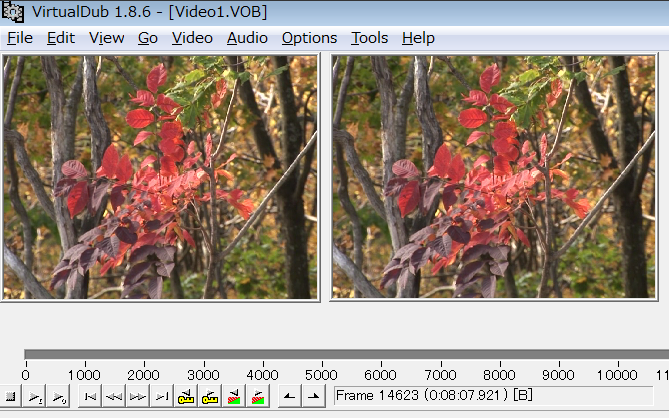669x418 pixels.
Task: Click timeline slider near frame 5000
Action: [322, 354]
